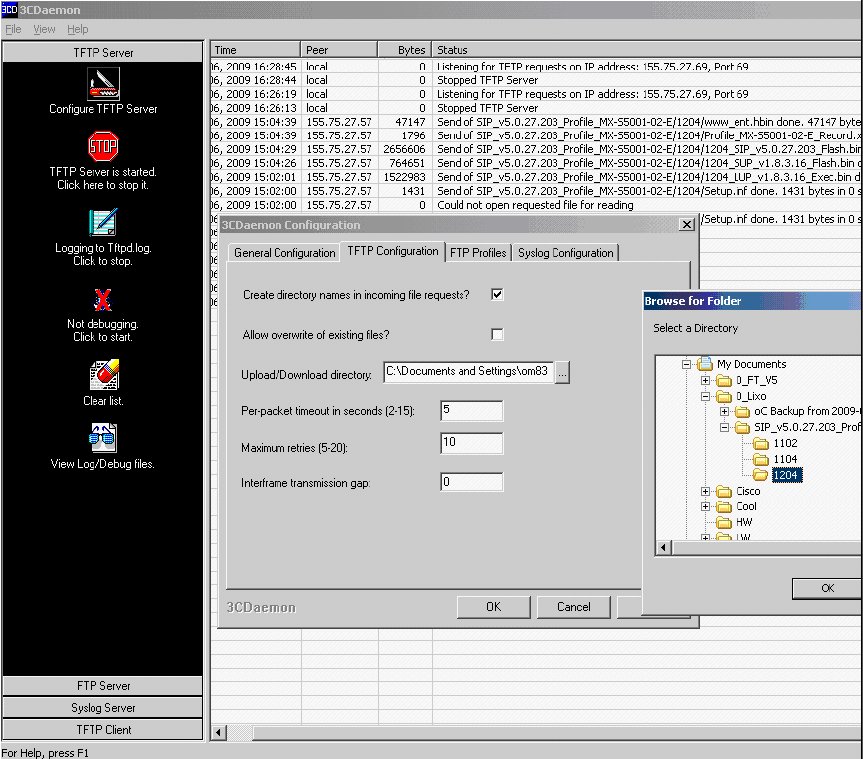The height and width of the screenshot is (759, 863).
Task: Click the SIP_v5.0.27.203 folder icon
Action: [x=742, y=428]
